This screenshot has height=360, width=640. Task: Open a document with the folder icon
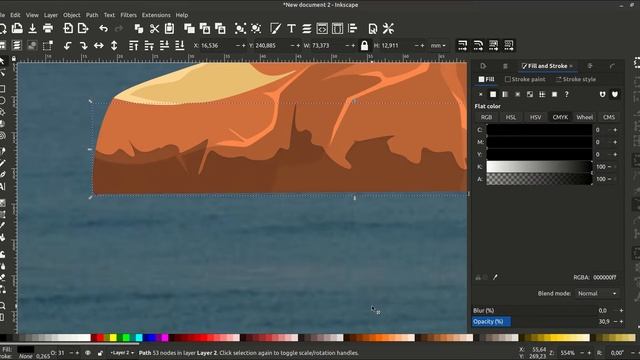pos(17,28)
